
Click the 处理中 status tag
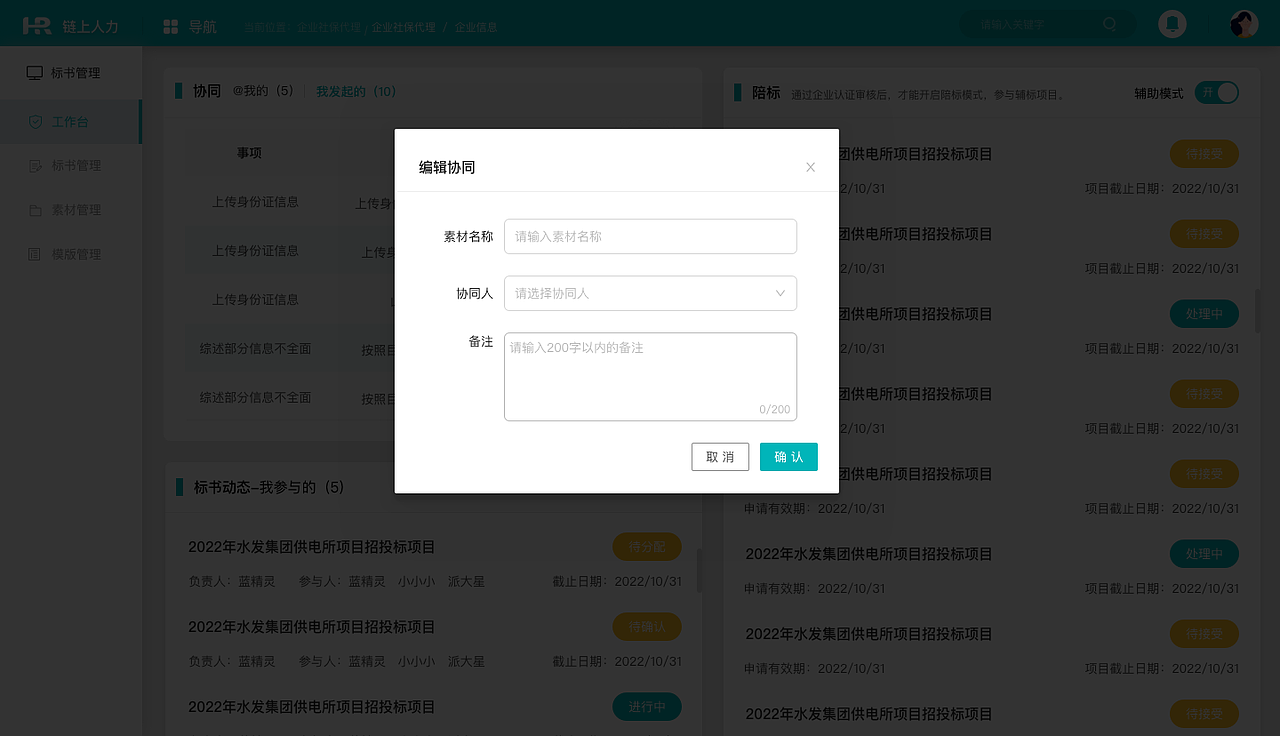1204,313
